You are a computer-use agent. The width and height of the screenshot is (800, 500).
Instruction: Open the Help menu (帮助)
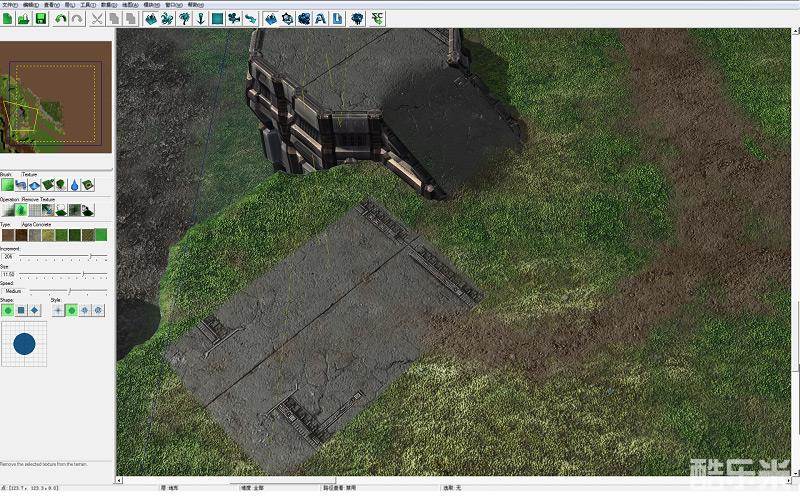pyautogui.click(x=195, y=4)
